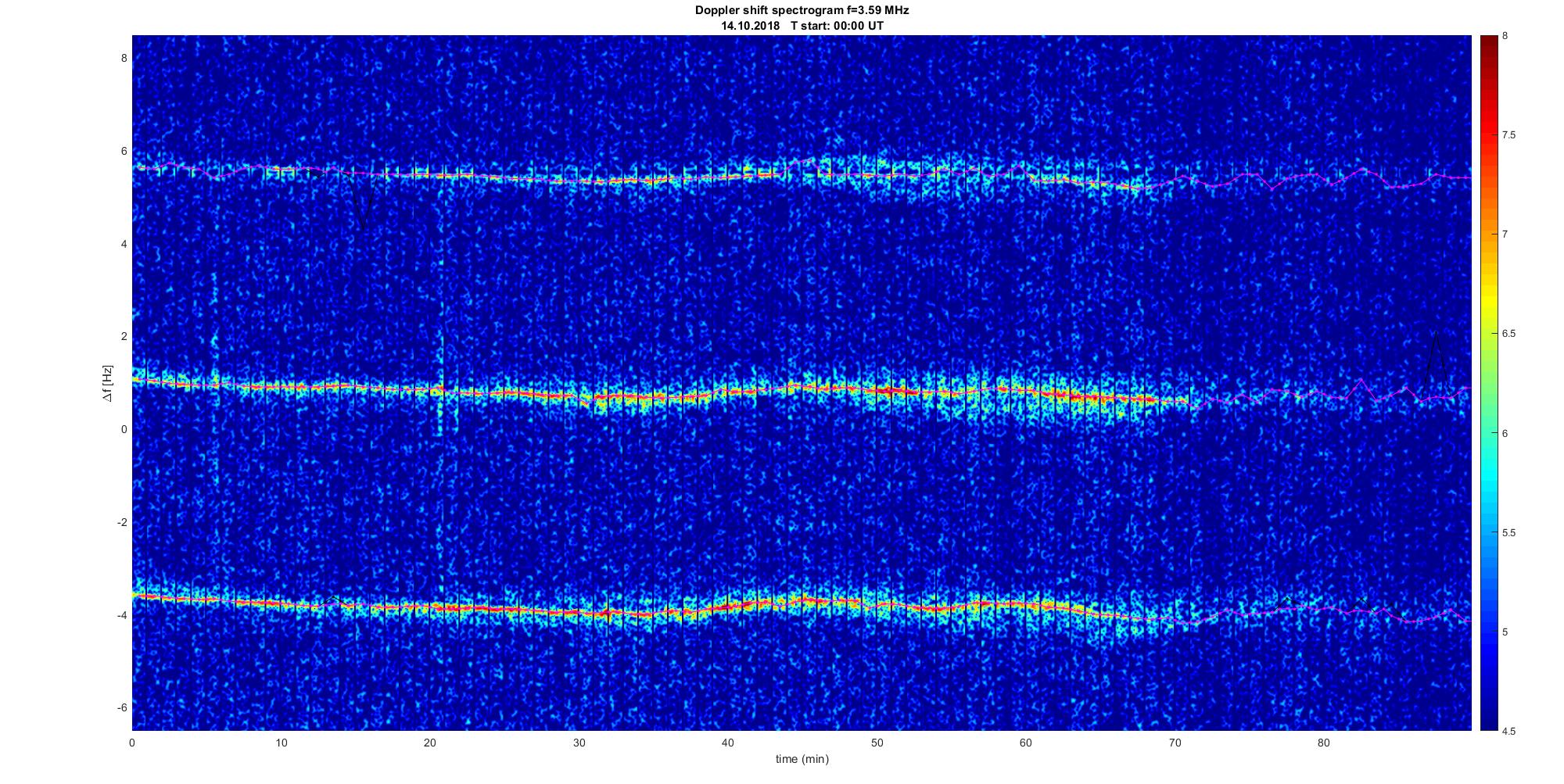1564x784 pixels.
Task: Click the x-axis tick label 50
Action: pyautogui.click(x=877, y=743)
